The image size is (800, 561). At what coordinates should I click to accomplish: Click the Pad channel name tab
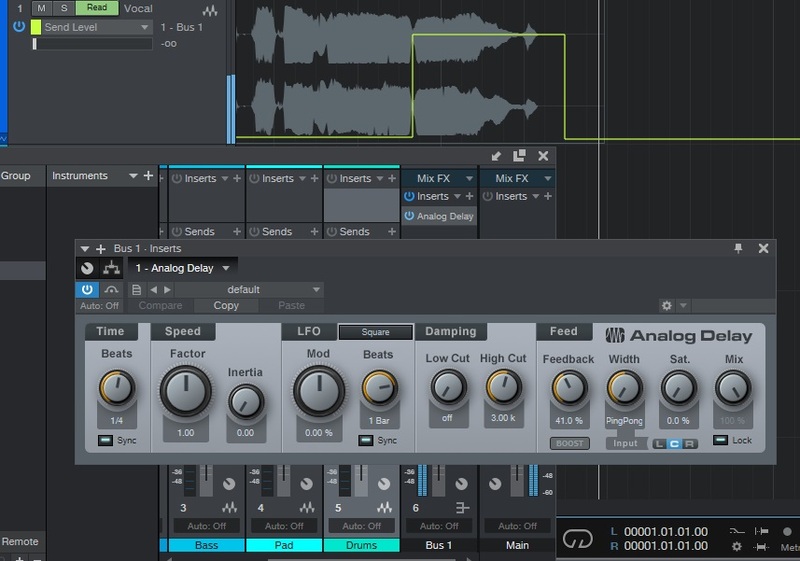284,545
